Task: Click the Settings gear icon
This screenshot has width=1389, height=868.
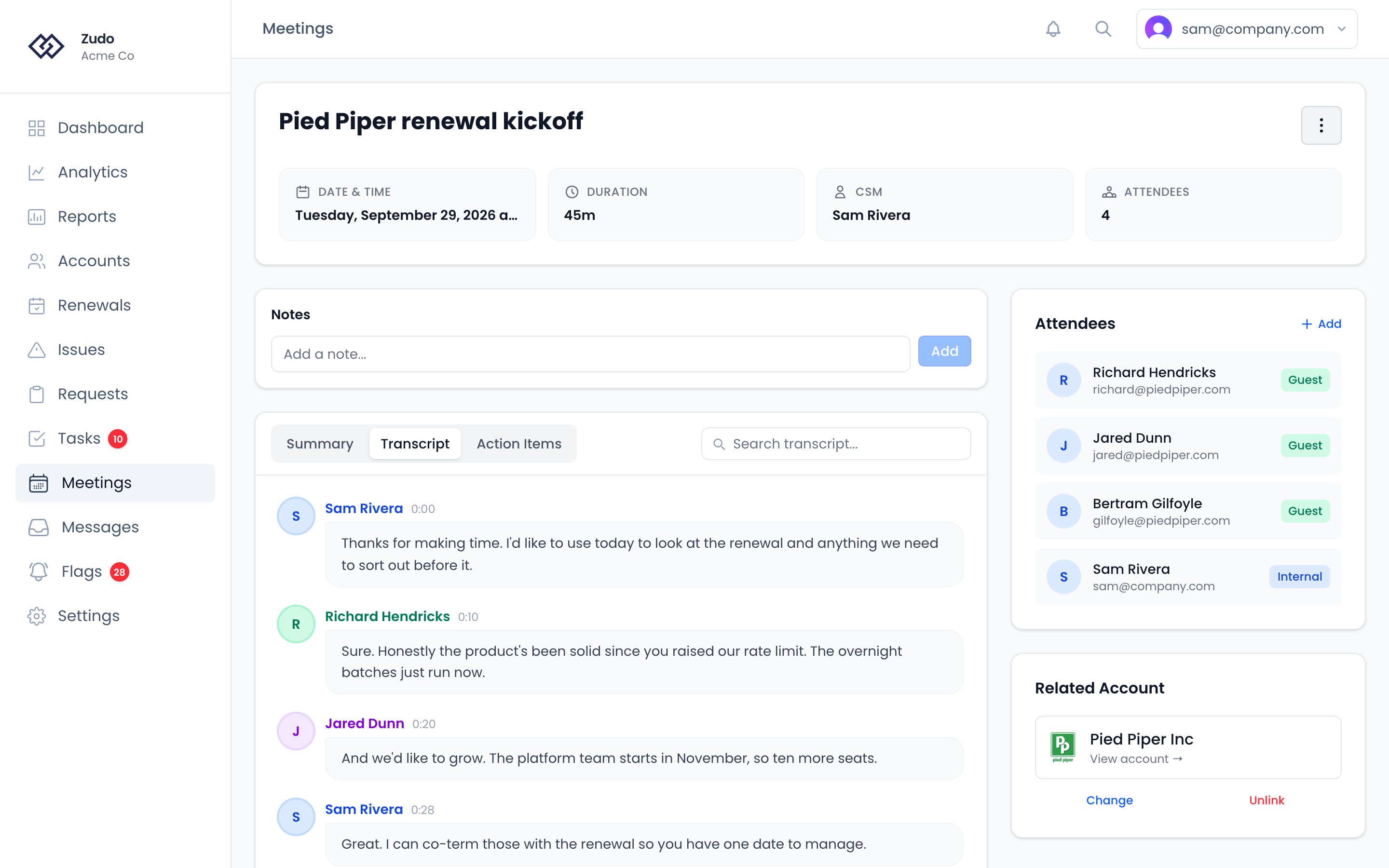Action: 37,616
